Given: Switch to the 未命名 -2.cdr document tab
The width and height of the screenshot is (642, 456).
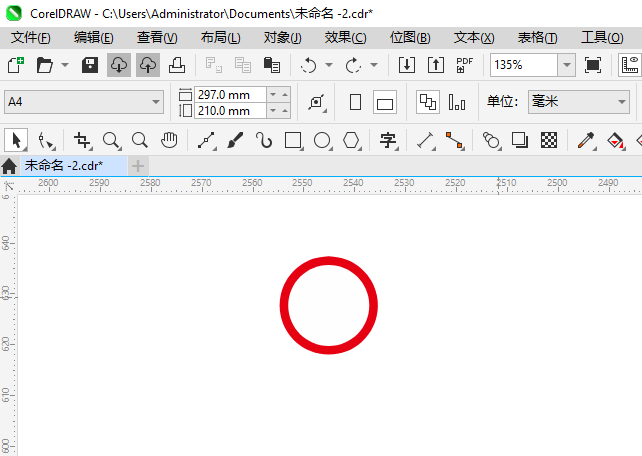Looking at the screenshot, I should (x=74, y=166).
